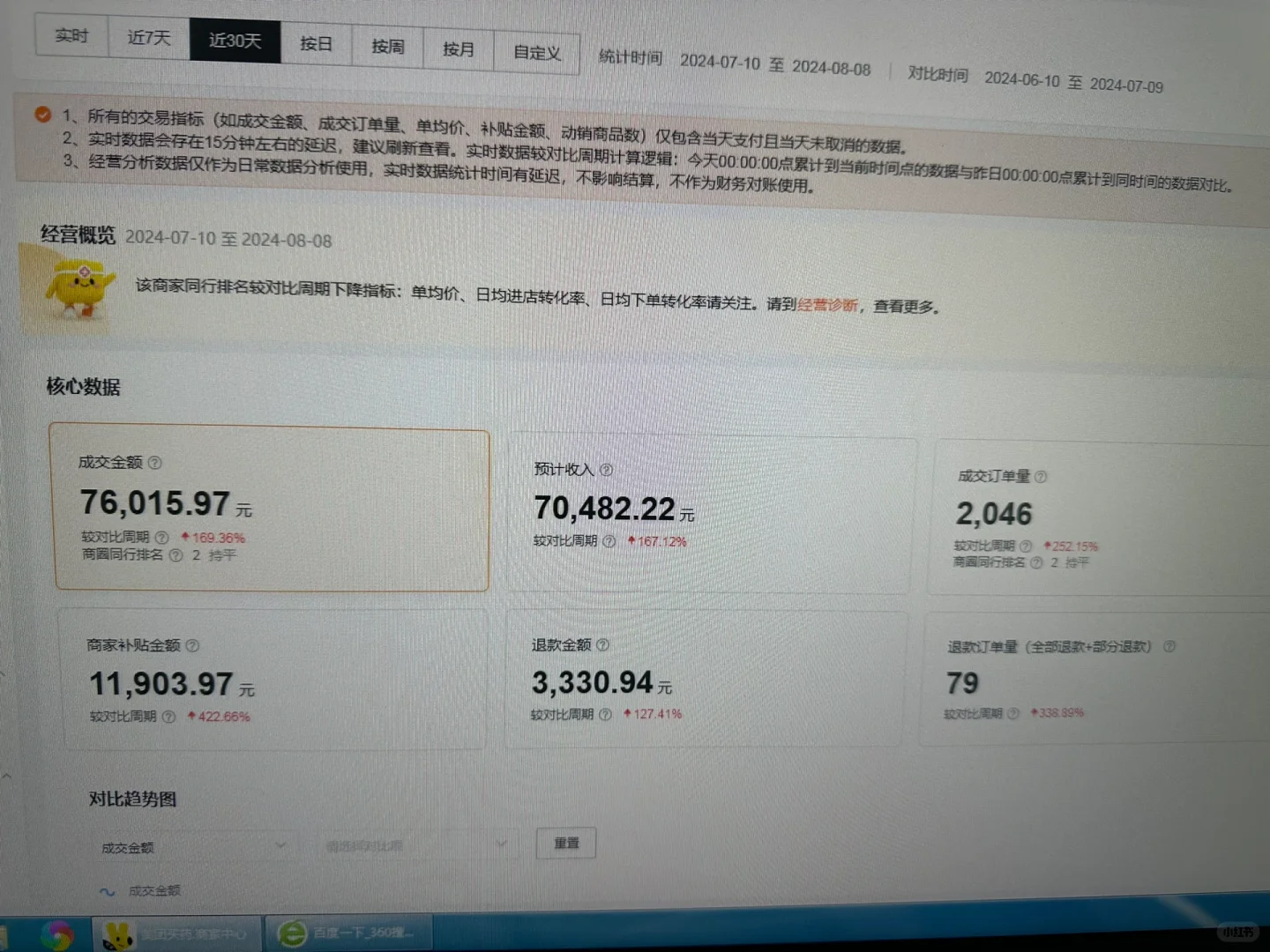Click the help icon next to 成交金额
Viewport: 1270px width, 952px height.
tap(155, 462)
